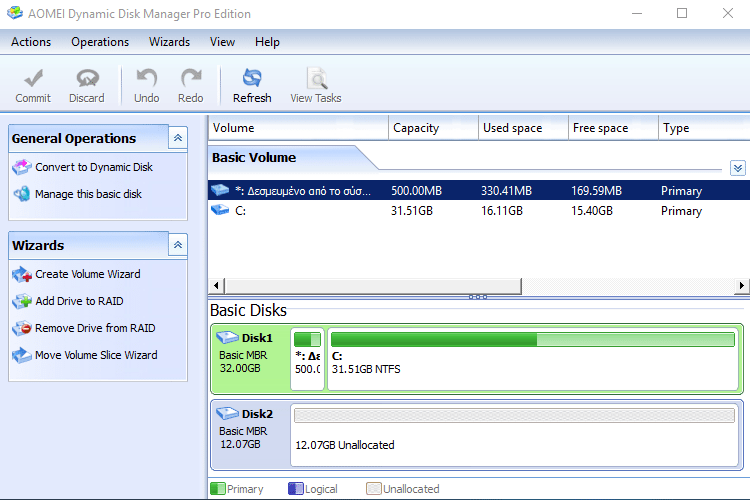The width and height of the screenshot is (750, 500).
Task: Click the volume list scroll left arrow
Action: click(x=216, y=286)
